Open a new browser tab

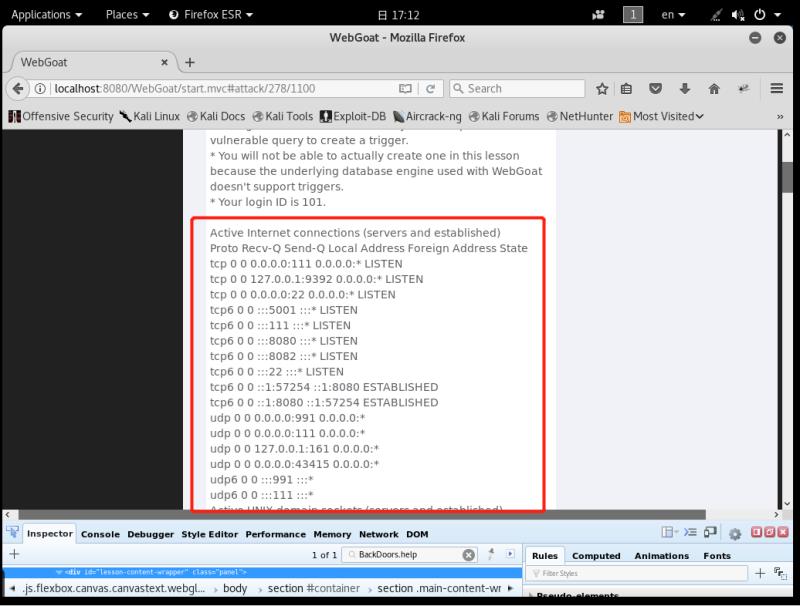pyautogui.click(x=190, y=62)
